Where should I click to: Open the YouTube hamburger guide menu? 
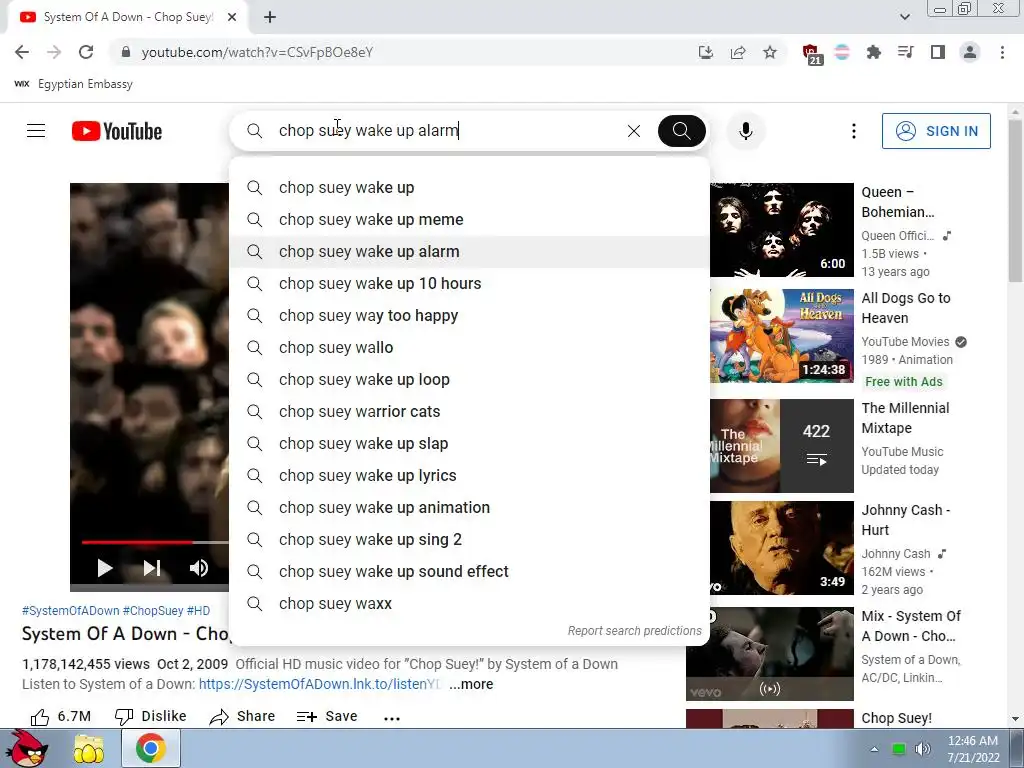pyautogui.click(x=36, y=131)
